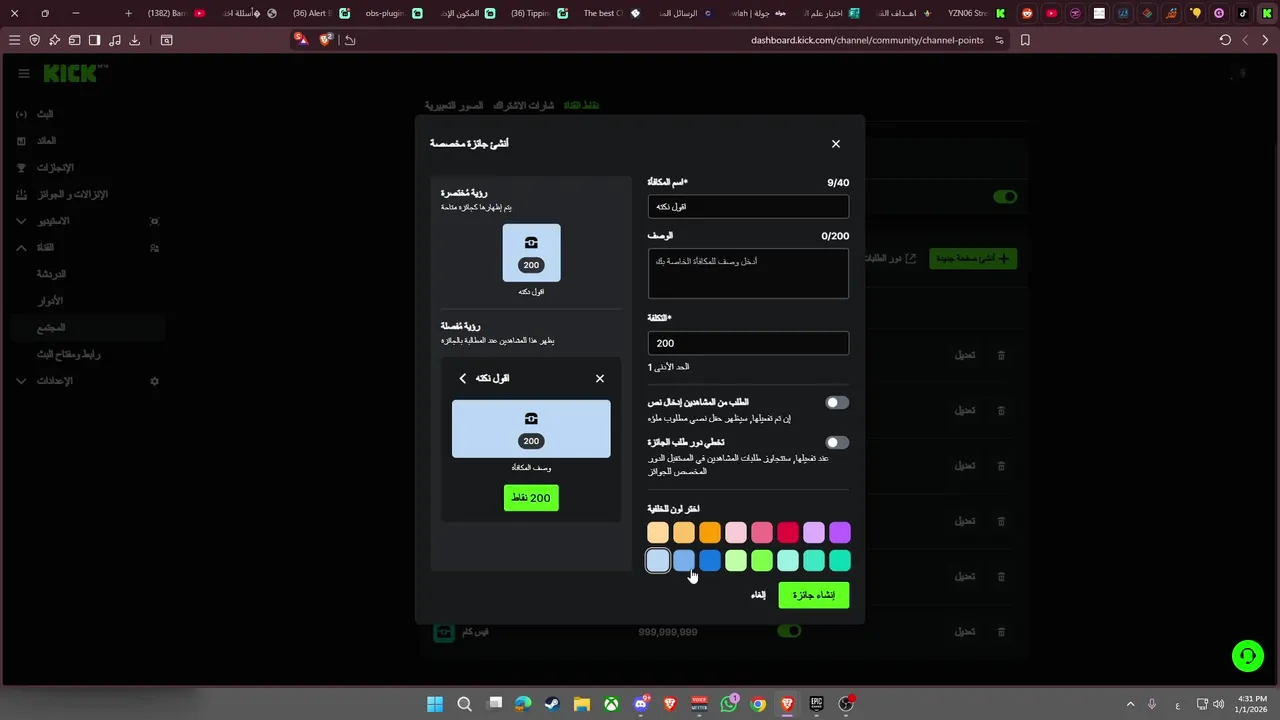
Task: Toggle the green channel points switch behind dialog
Action: 1005,197
